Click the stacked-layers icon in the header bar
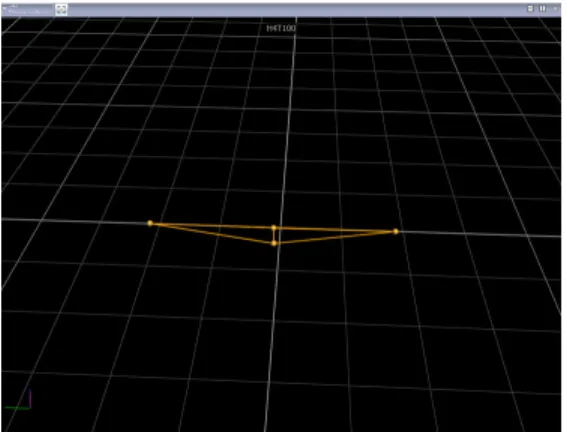567x432 pixels. pyautogui.click(x=530, y=9)
